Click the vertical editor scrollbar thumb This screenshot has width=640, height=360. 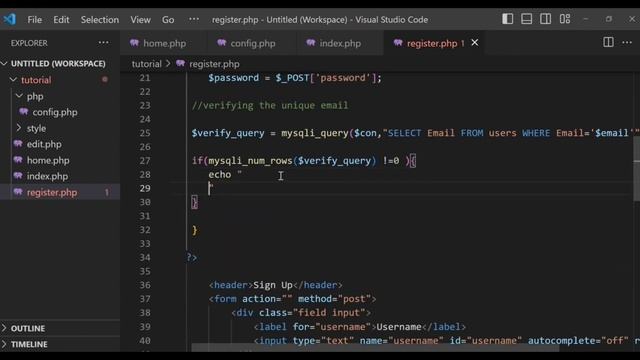point(636,169)
